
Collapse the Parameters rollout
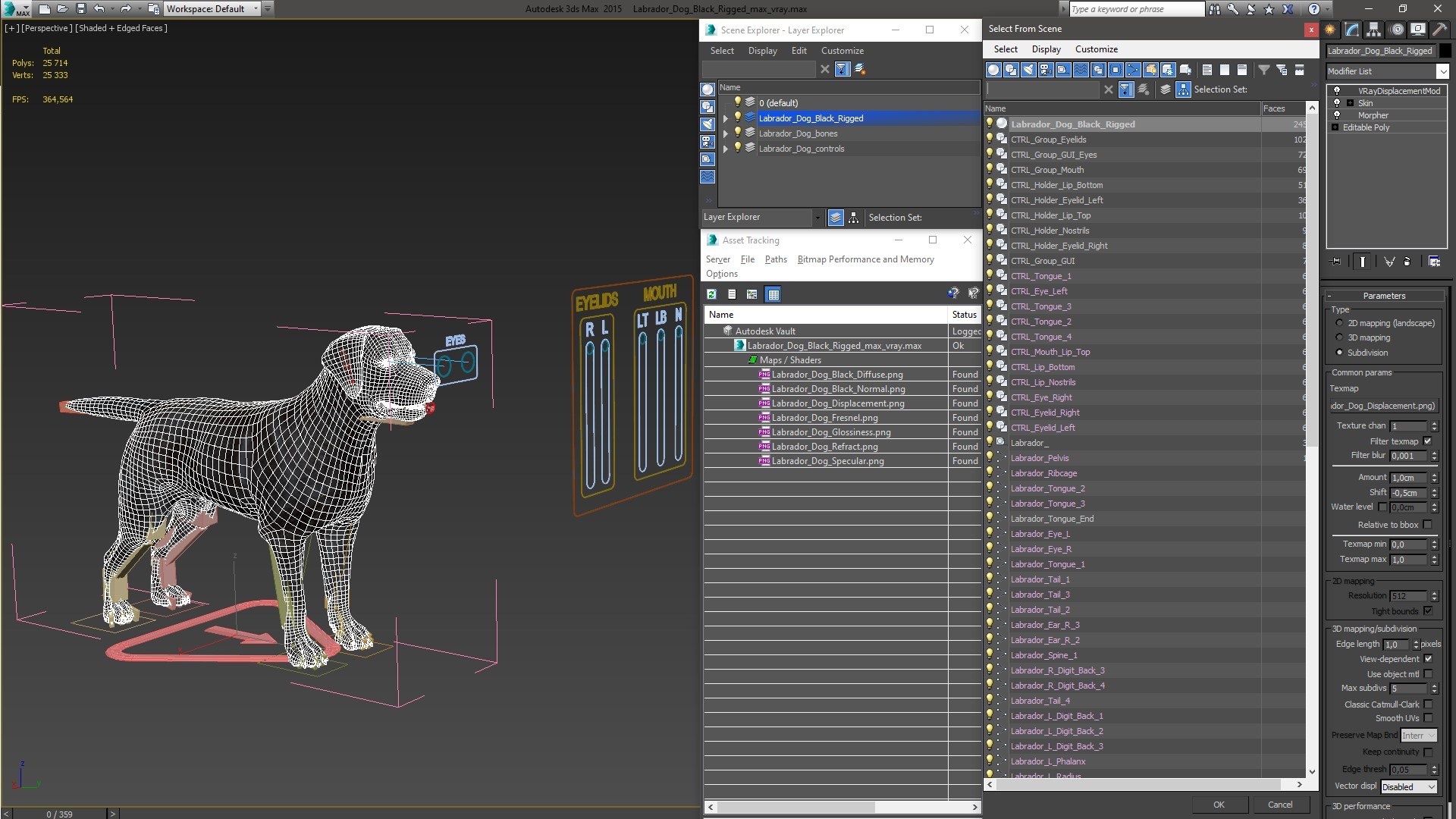coord(1384,296)
